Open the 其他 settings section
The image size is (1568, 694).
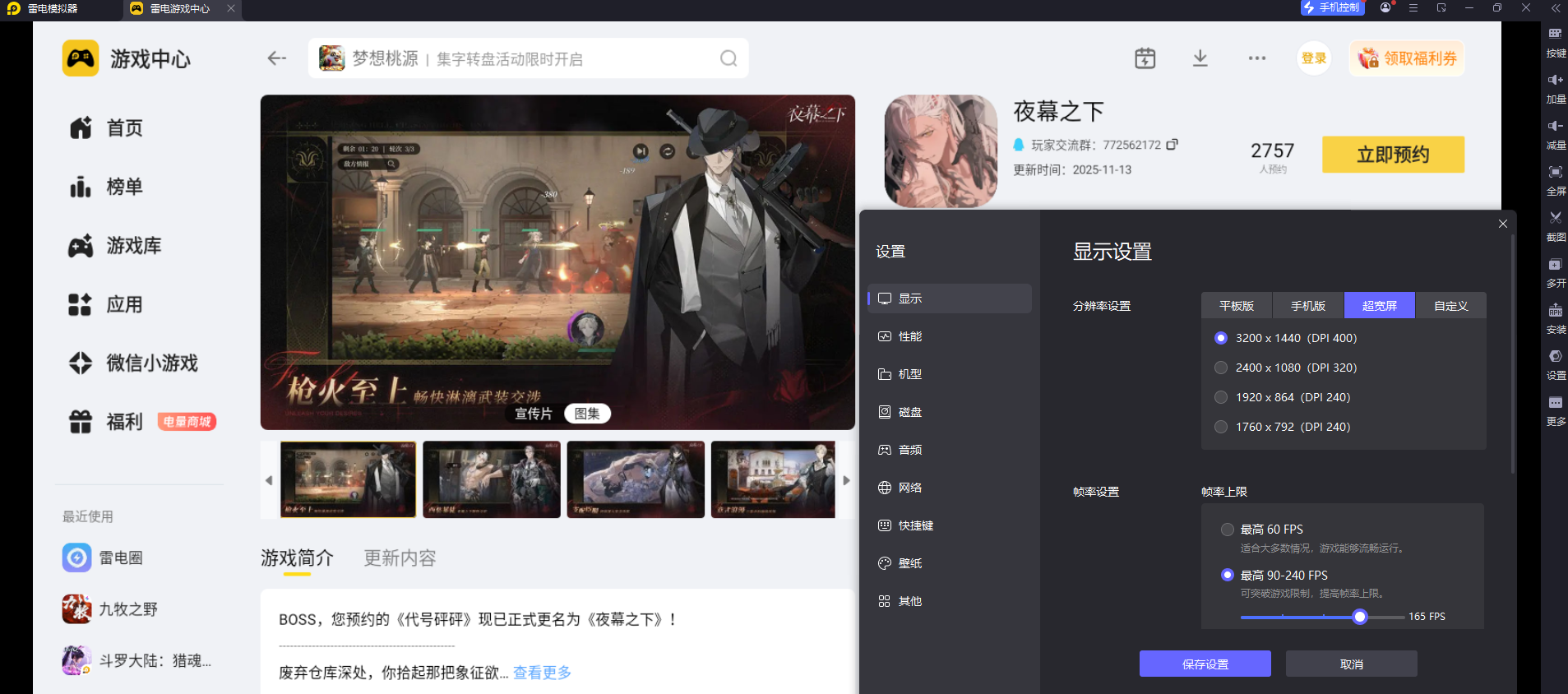tap(950, 601)
